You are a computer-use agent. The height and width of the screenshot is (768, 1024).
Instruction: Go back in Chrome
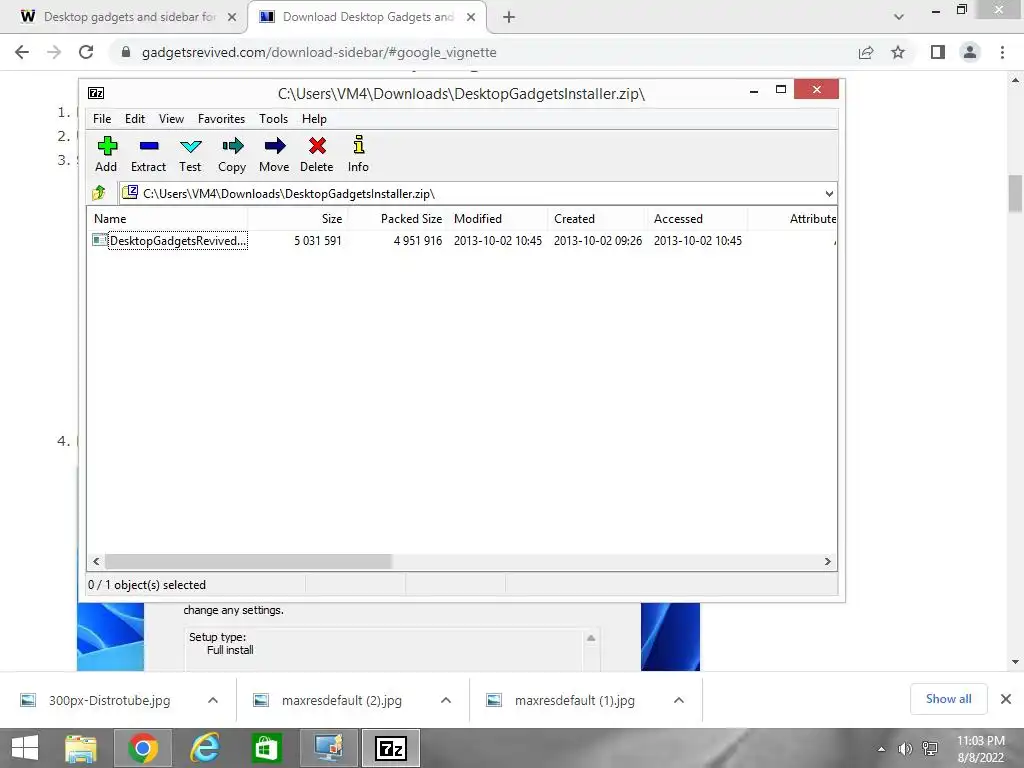(22, 52)
